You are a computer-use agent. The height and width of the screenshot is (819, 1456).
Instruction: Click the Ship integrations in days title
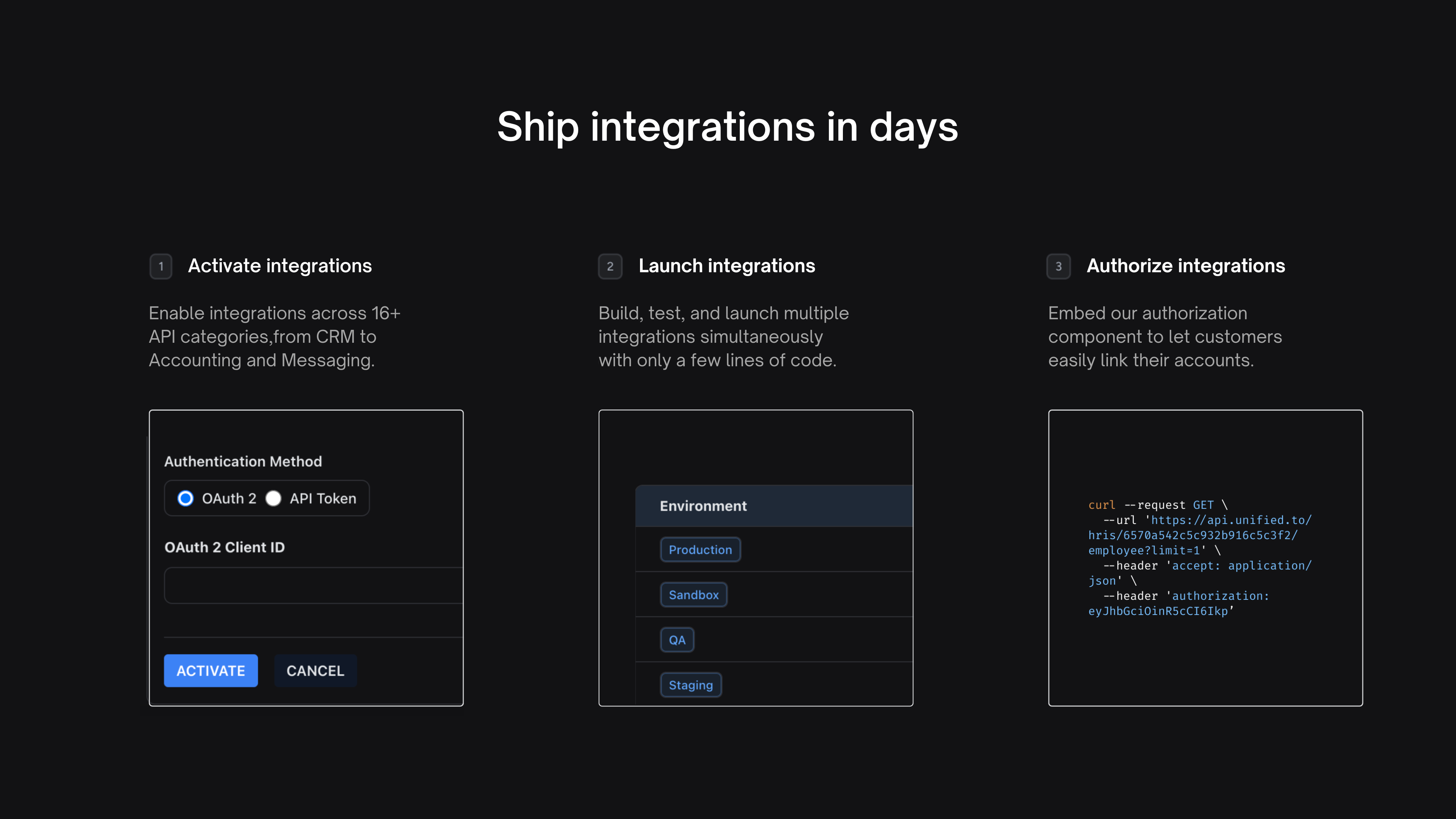pyautogui.click(x=728, y=127)
